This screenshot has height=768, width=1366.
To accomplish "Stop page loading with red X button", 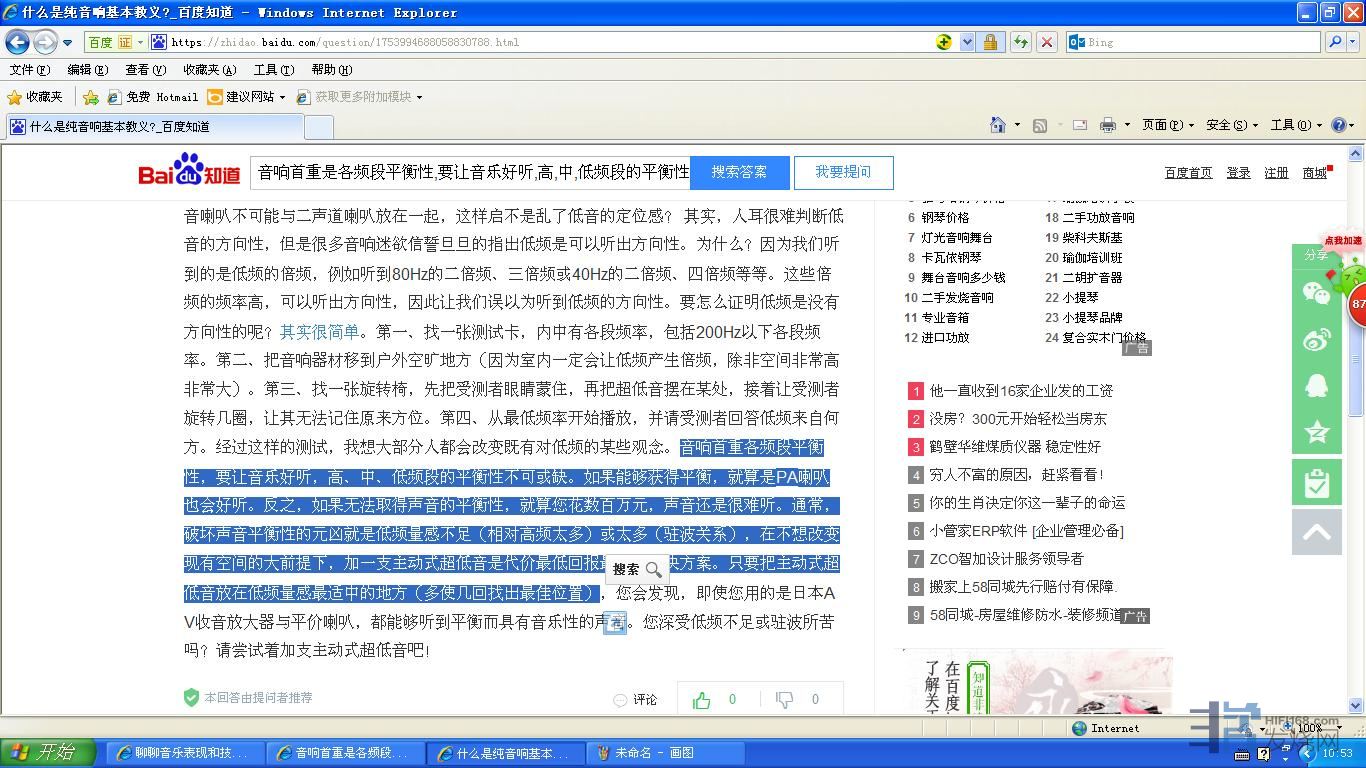I will click(1046, 42).
